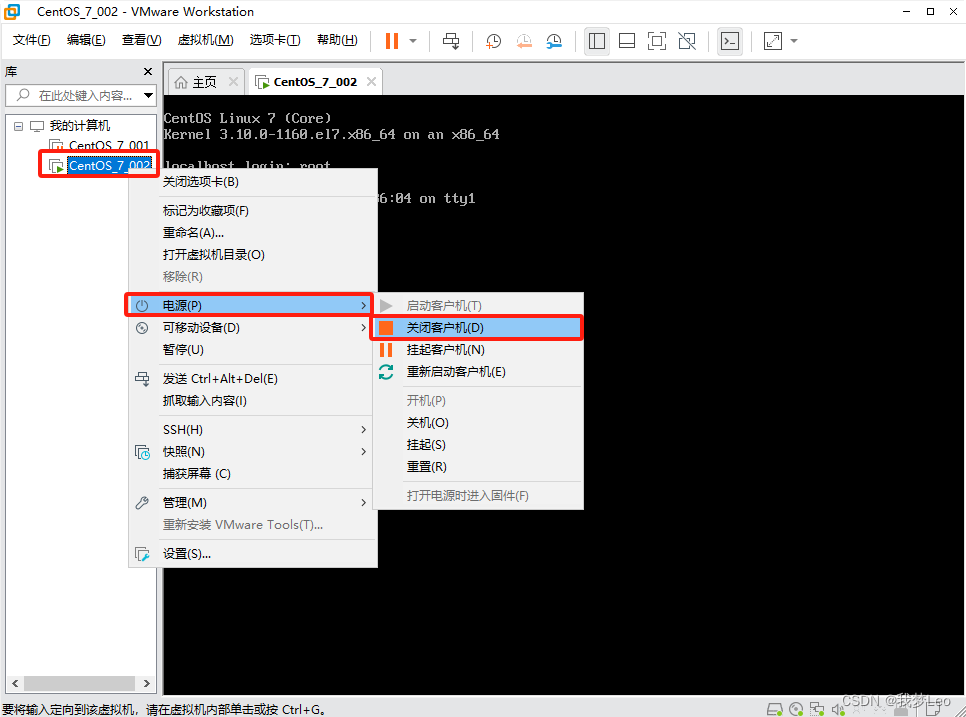Image resolution: width=966 pixels, height=717 pixels.
Task: Expand the 快照(N) submenu
Action: (x=253, y=452)
